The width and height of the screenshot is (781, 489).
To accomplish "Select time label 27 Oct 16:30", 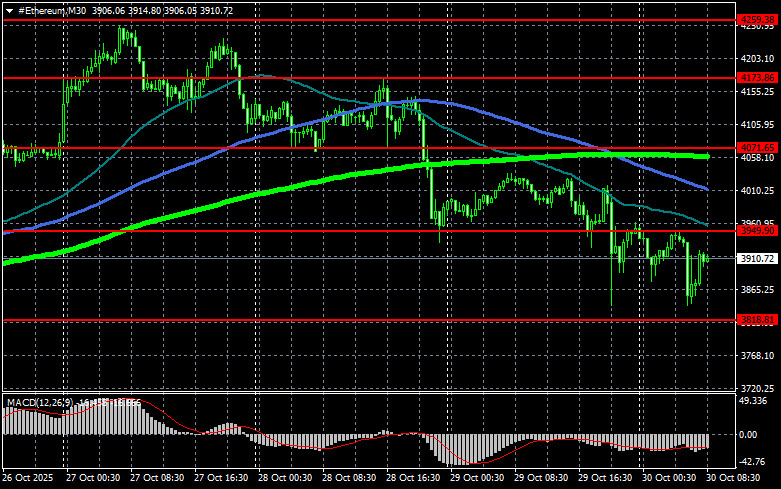I will [221, 478].
